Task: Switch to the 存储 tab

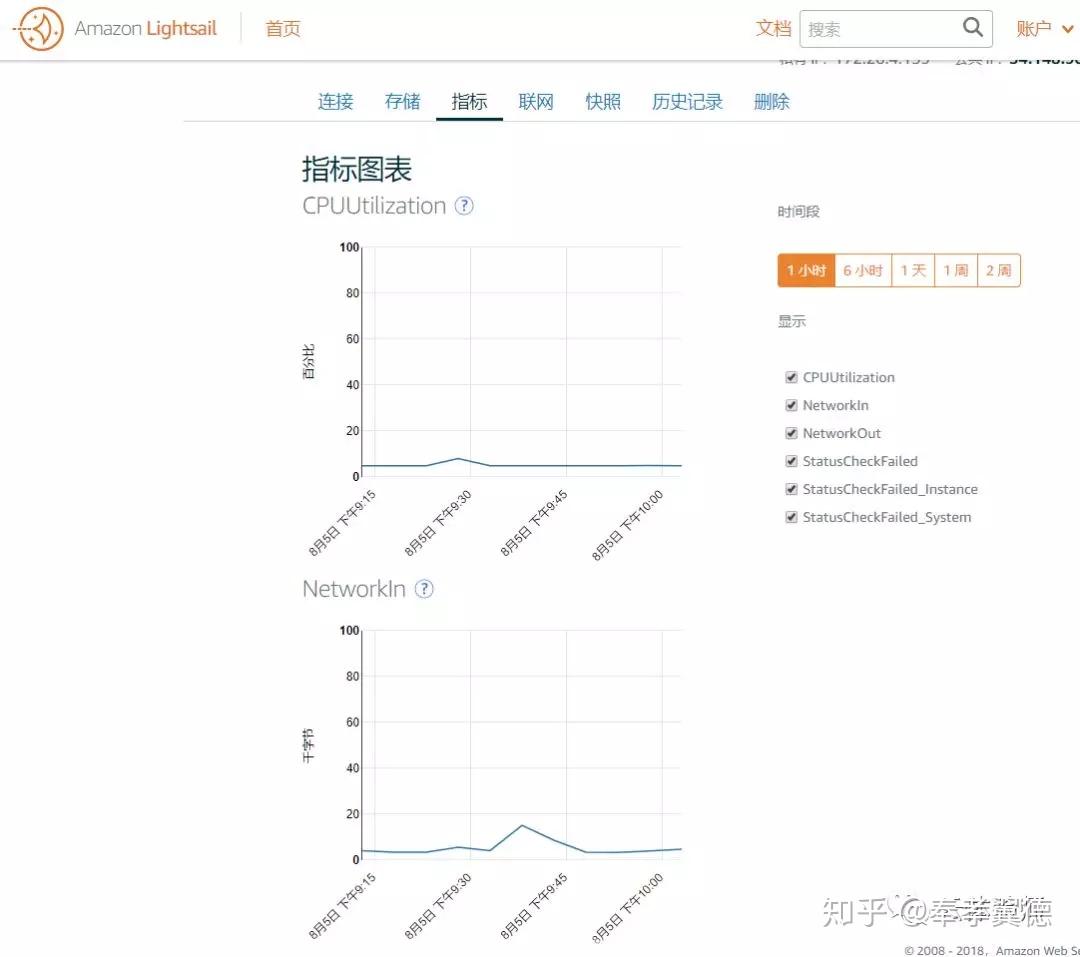Action: (x=402, y=101)
